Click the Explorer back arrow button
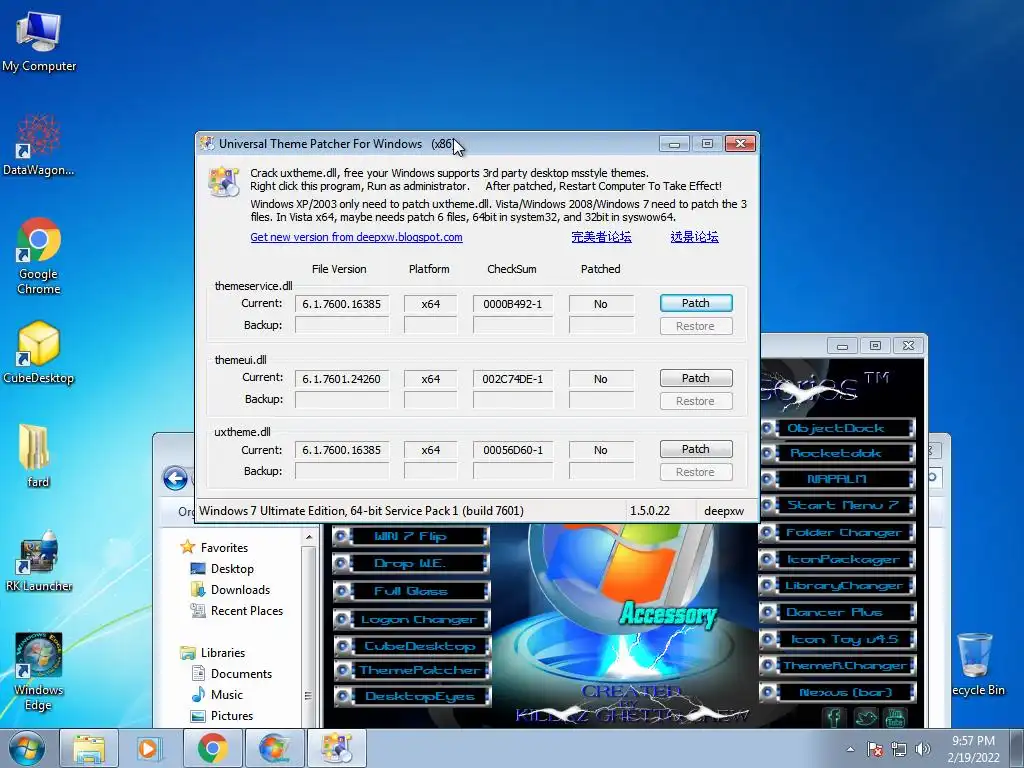 click(x=175, y=479)
